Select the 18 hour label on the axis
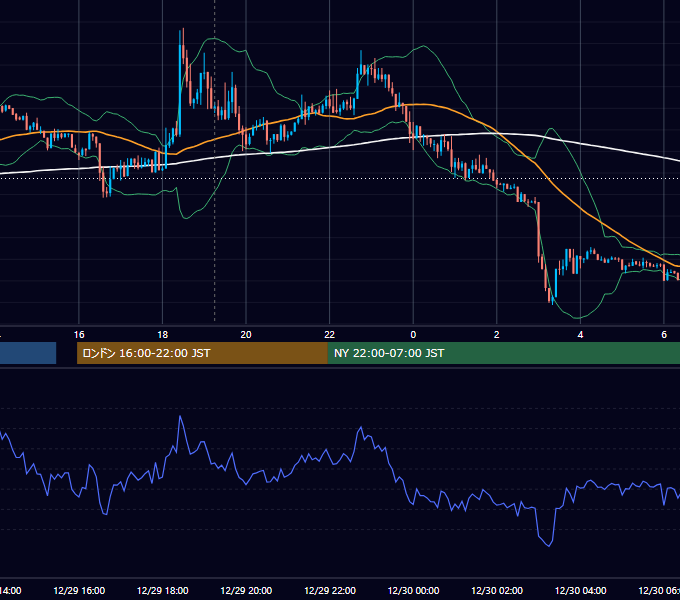This screenshot has height=600, width=680. [162, 335]
